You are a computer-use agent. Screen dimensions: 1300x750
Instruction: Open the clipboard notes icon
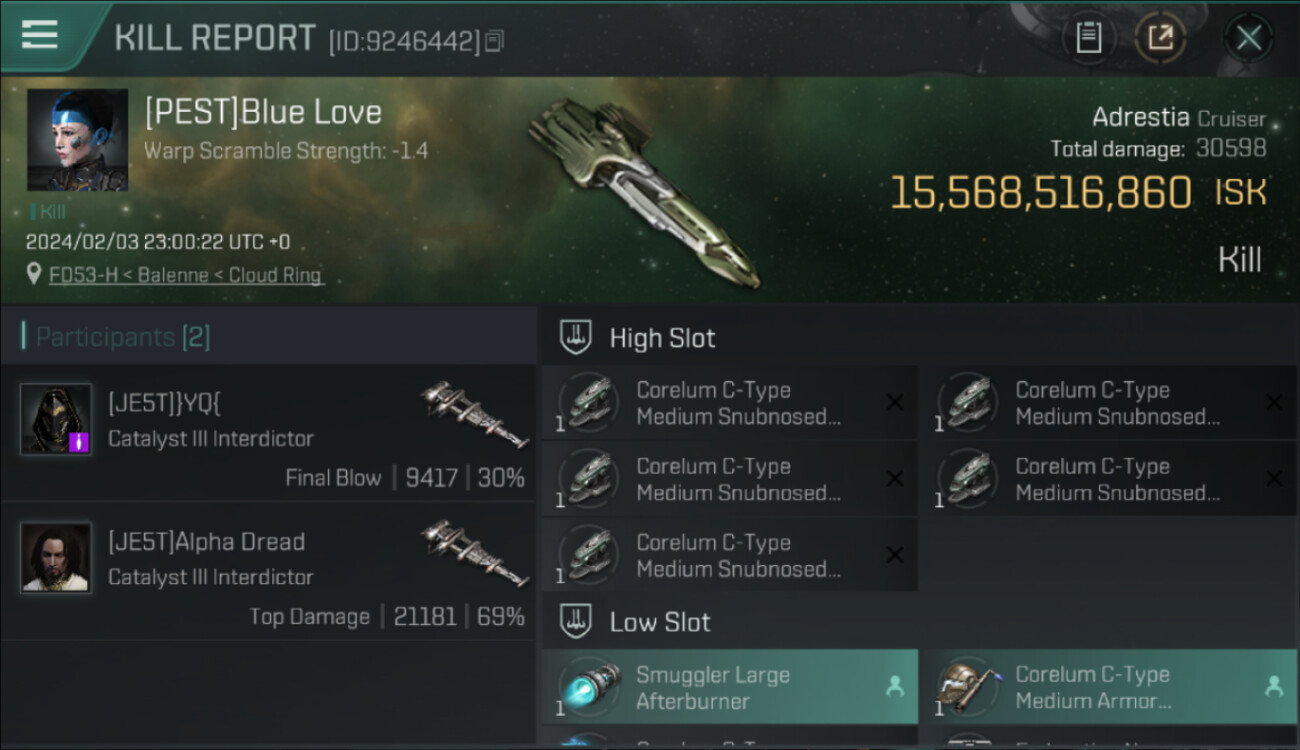(1088, 38)
